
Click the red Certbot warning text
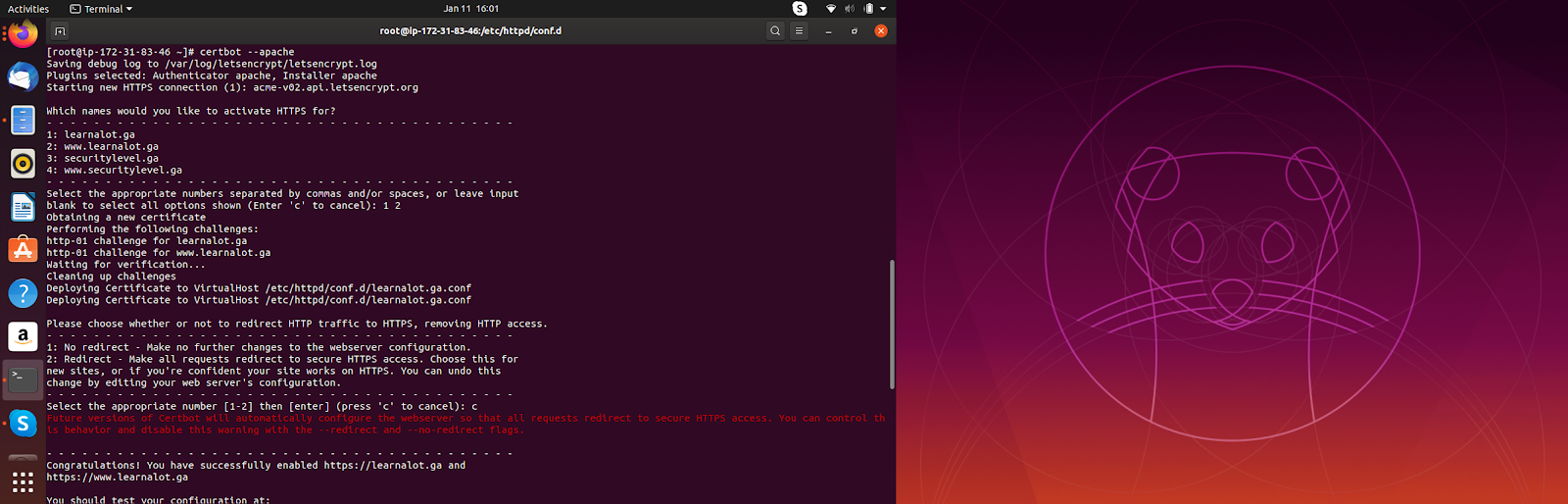[x=465, y=424]
